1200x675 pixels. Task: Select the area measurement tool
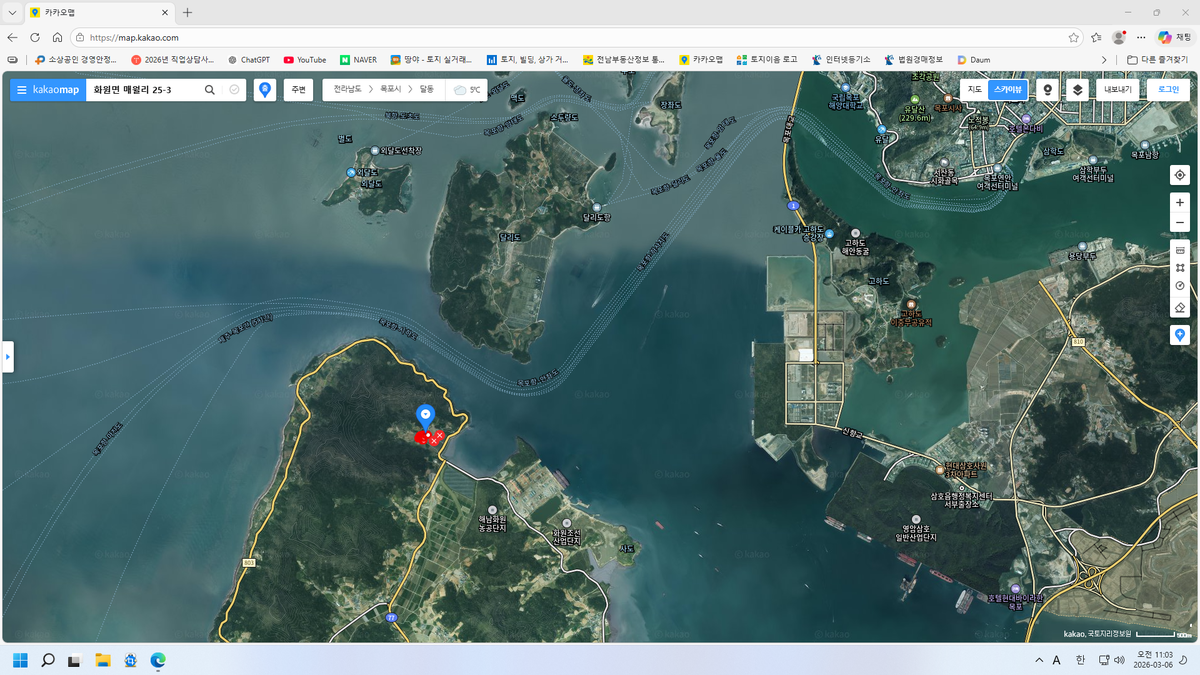(1180, 268)
